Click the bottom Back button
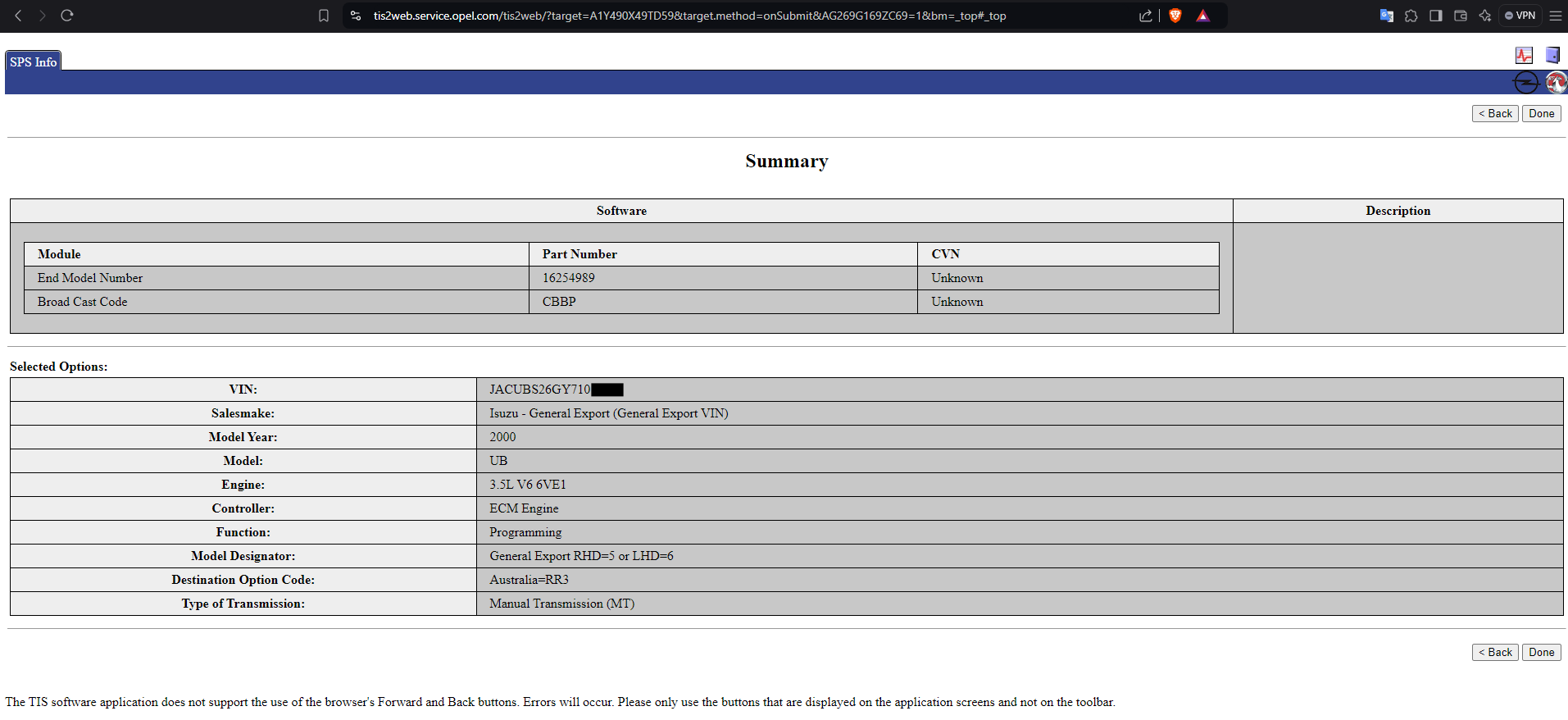Image resolution: width=1568 pixels, height=720 pixels. (1495, 653)
